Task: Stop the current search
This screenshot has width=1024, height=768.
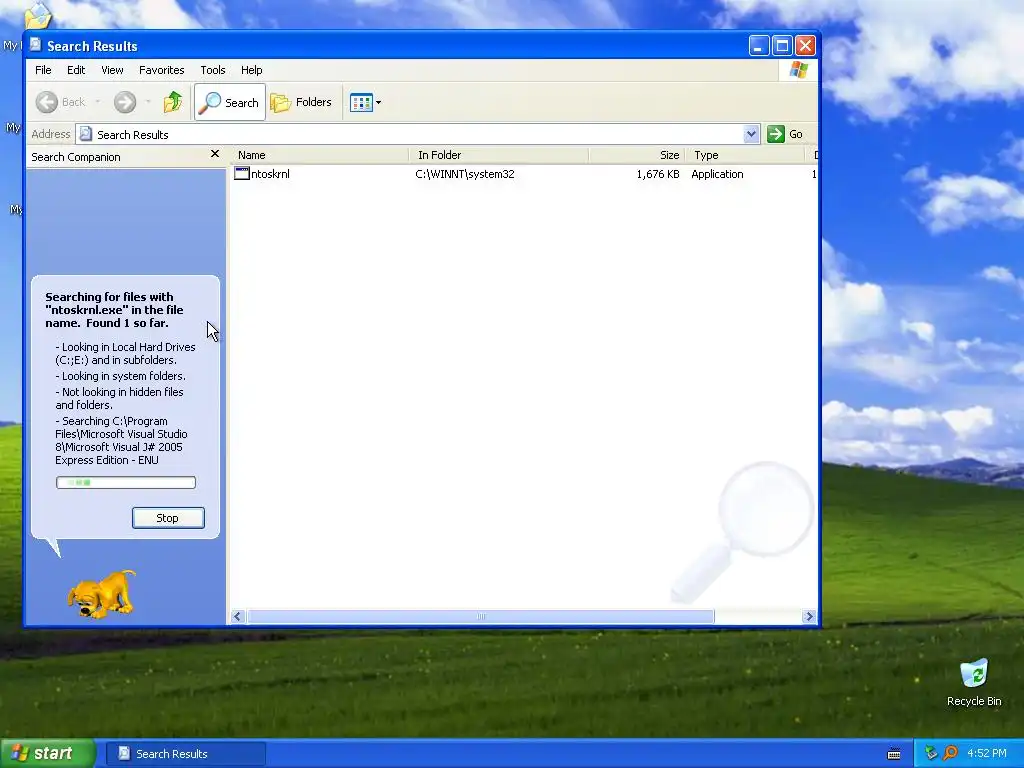Action: 168,518
